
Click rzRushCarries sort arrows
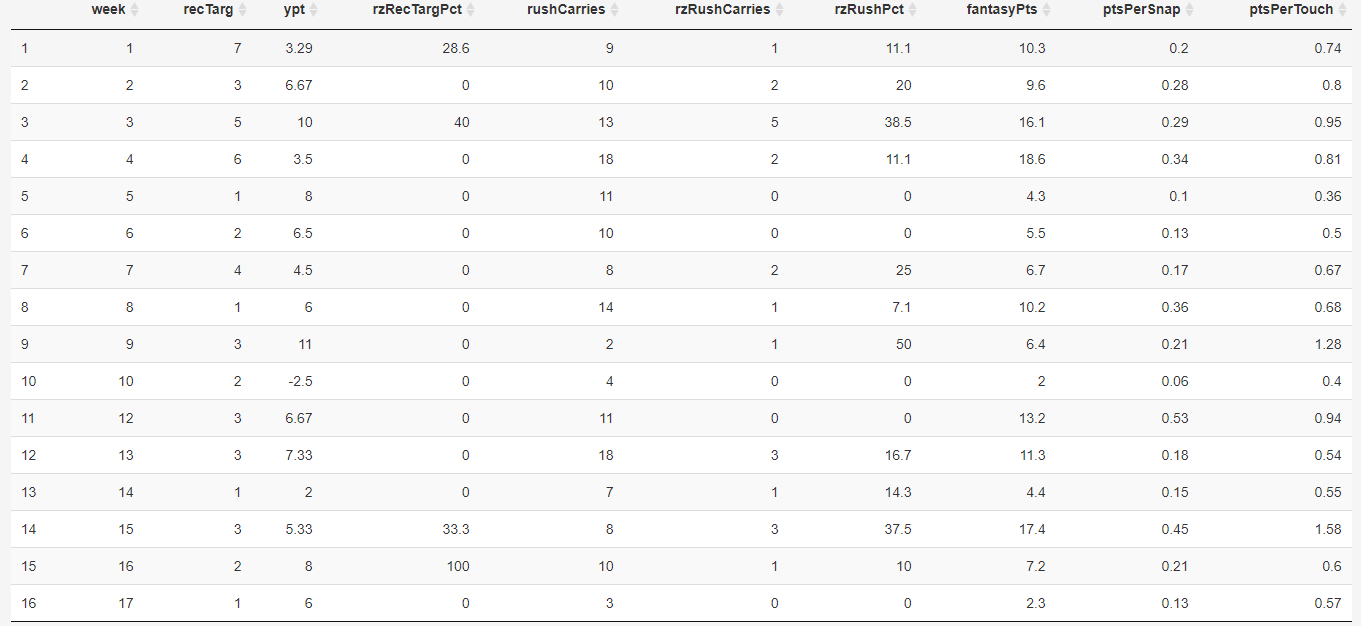tap(780, 10)
